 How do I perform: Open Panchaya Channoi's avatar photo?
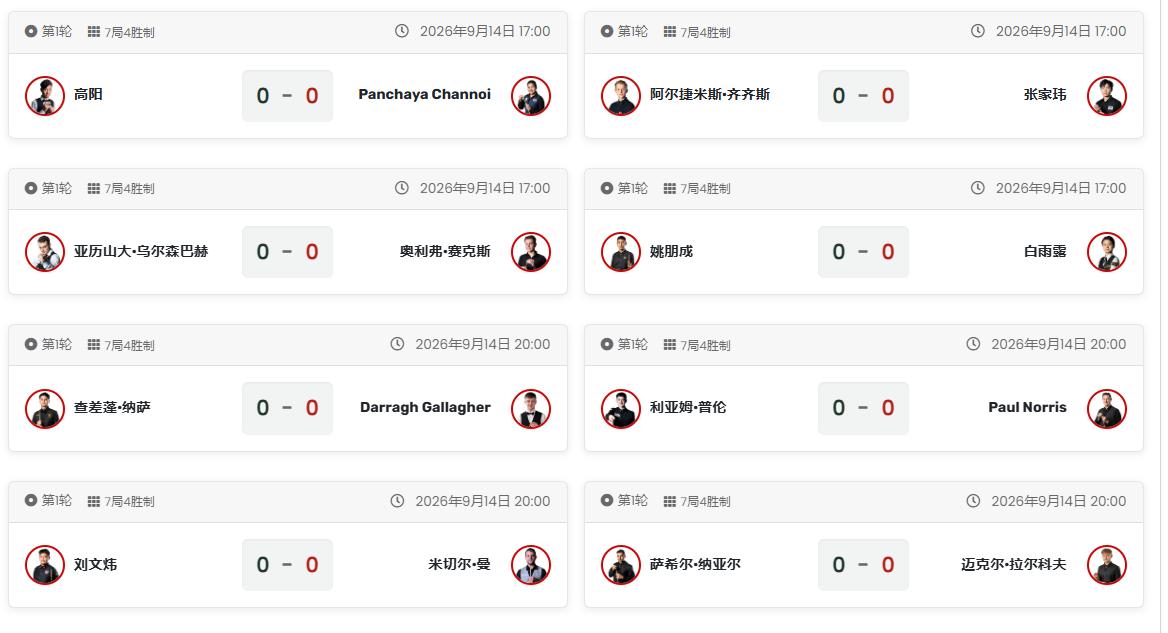531,96
